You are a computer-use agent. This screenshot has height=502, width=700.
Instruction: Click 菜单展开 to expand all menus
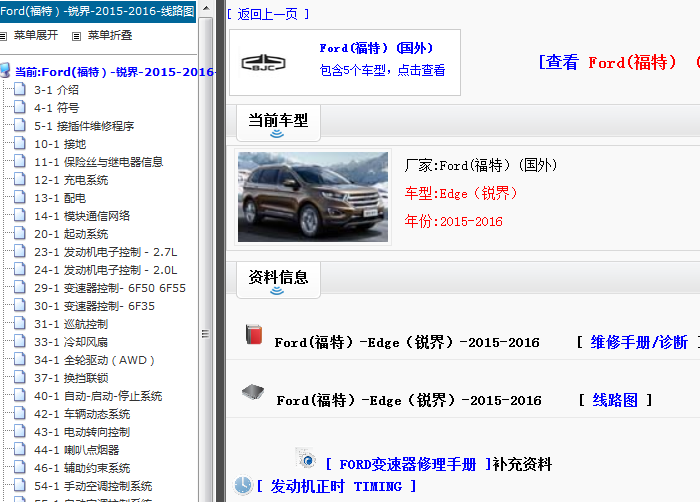36,35
